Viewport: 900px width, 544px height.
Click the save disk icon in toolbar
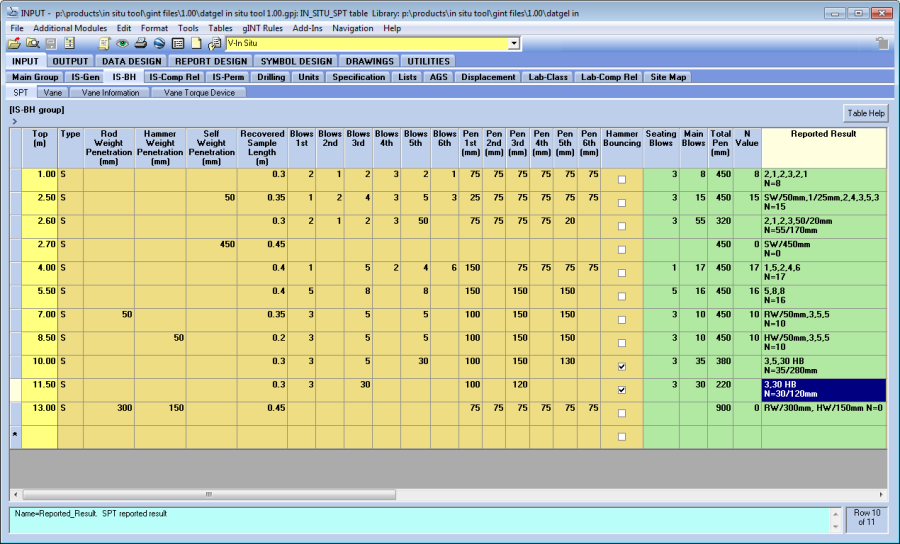coord(51,44)
